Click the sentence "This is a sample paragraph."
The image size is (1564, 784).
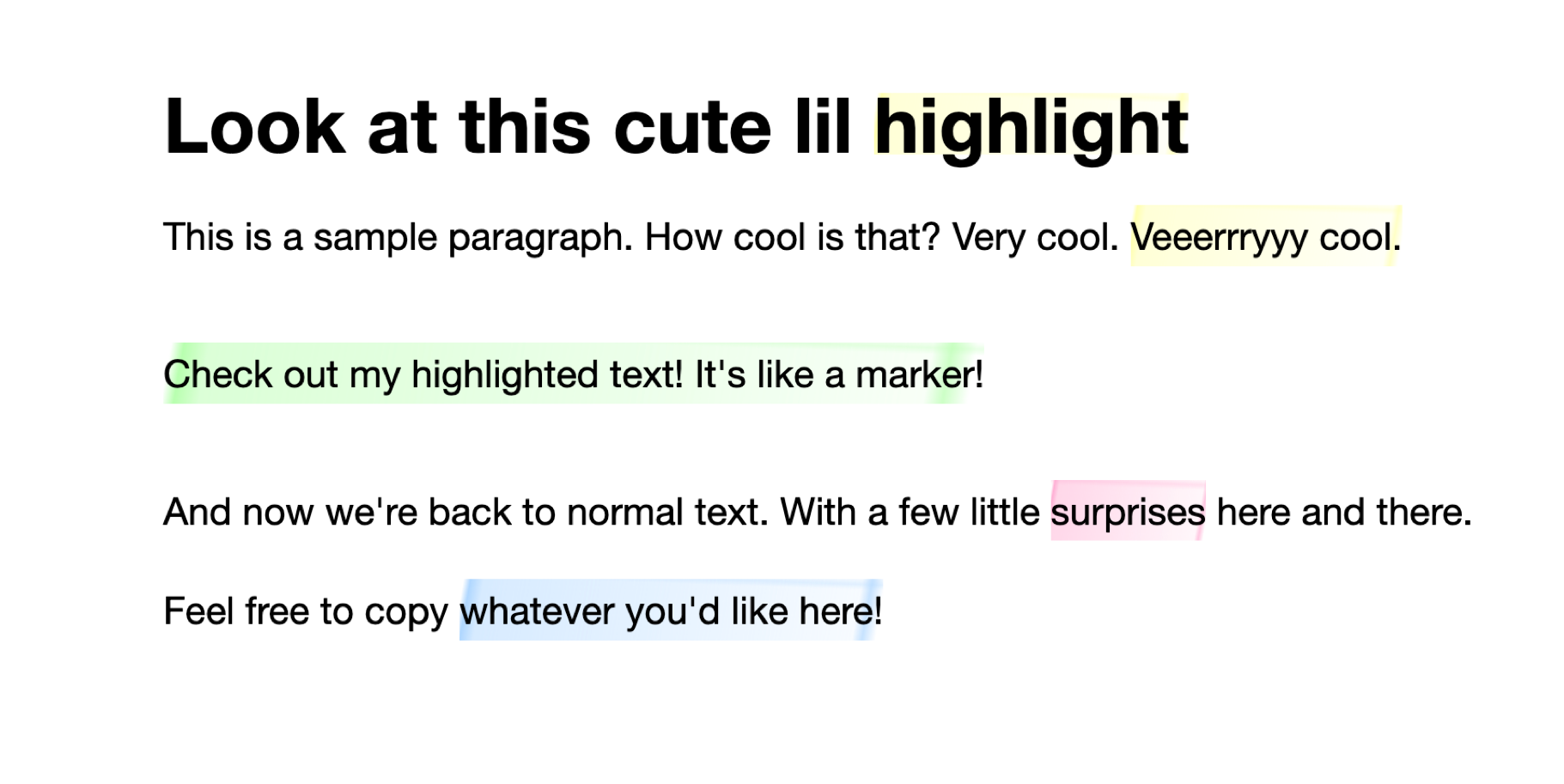pos(398,238)
